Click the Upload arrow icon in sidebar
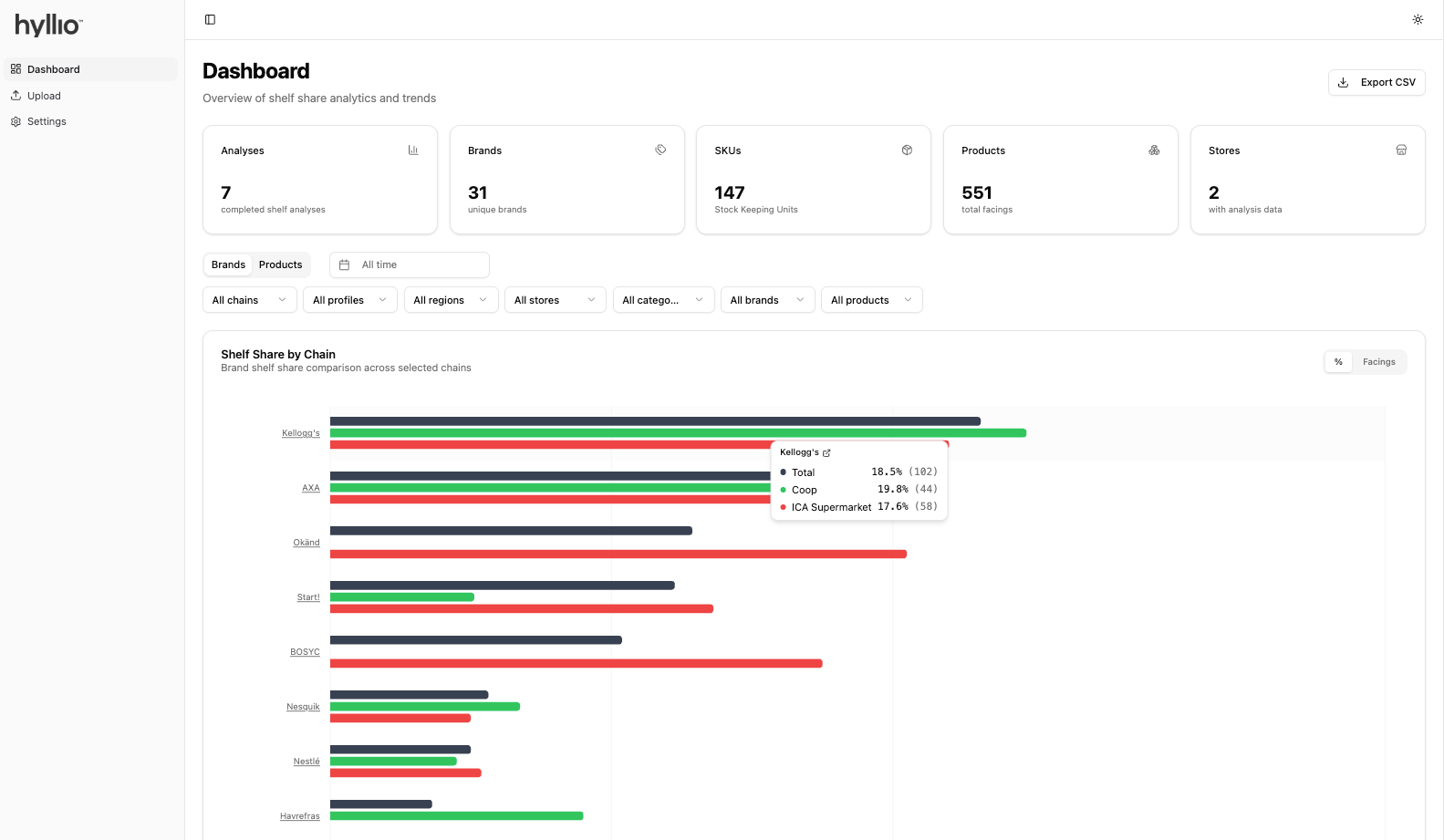1444x840 pixels. pos(16,95)
